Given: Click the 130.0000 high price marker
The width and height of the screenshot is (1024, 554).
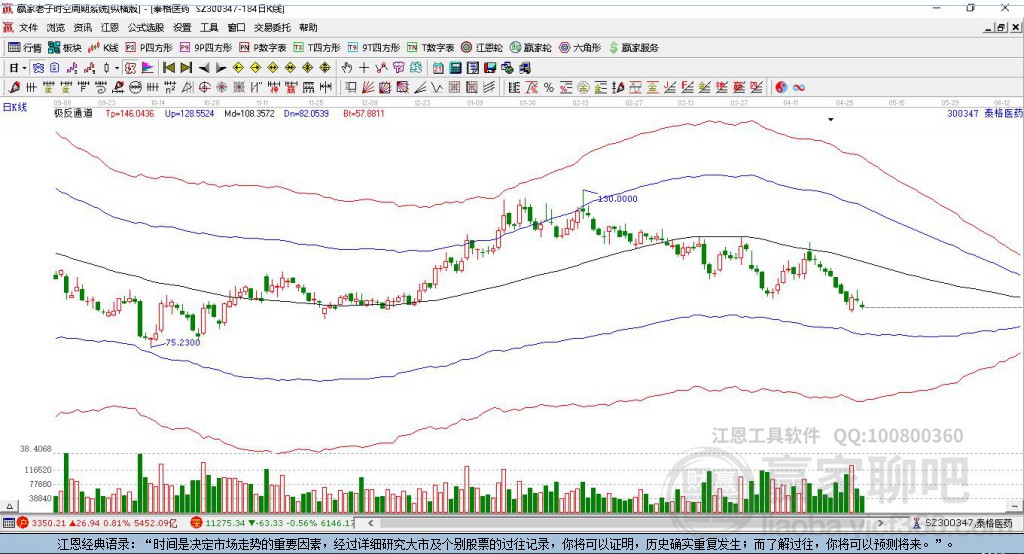Looking at the screenshot, I should tap(617, 199).
